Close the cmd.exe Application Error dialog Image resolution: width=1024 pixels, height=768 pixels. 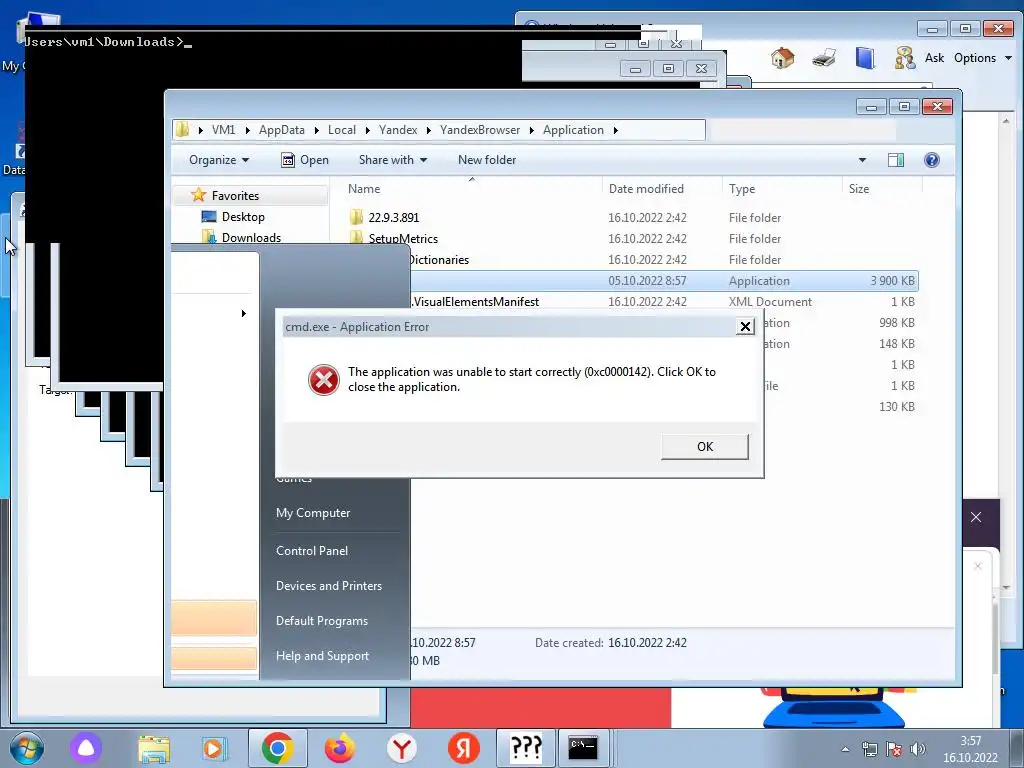tap(745, 327)
